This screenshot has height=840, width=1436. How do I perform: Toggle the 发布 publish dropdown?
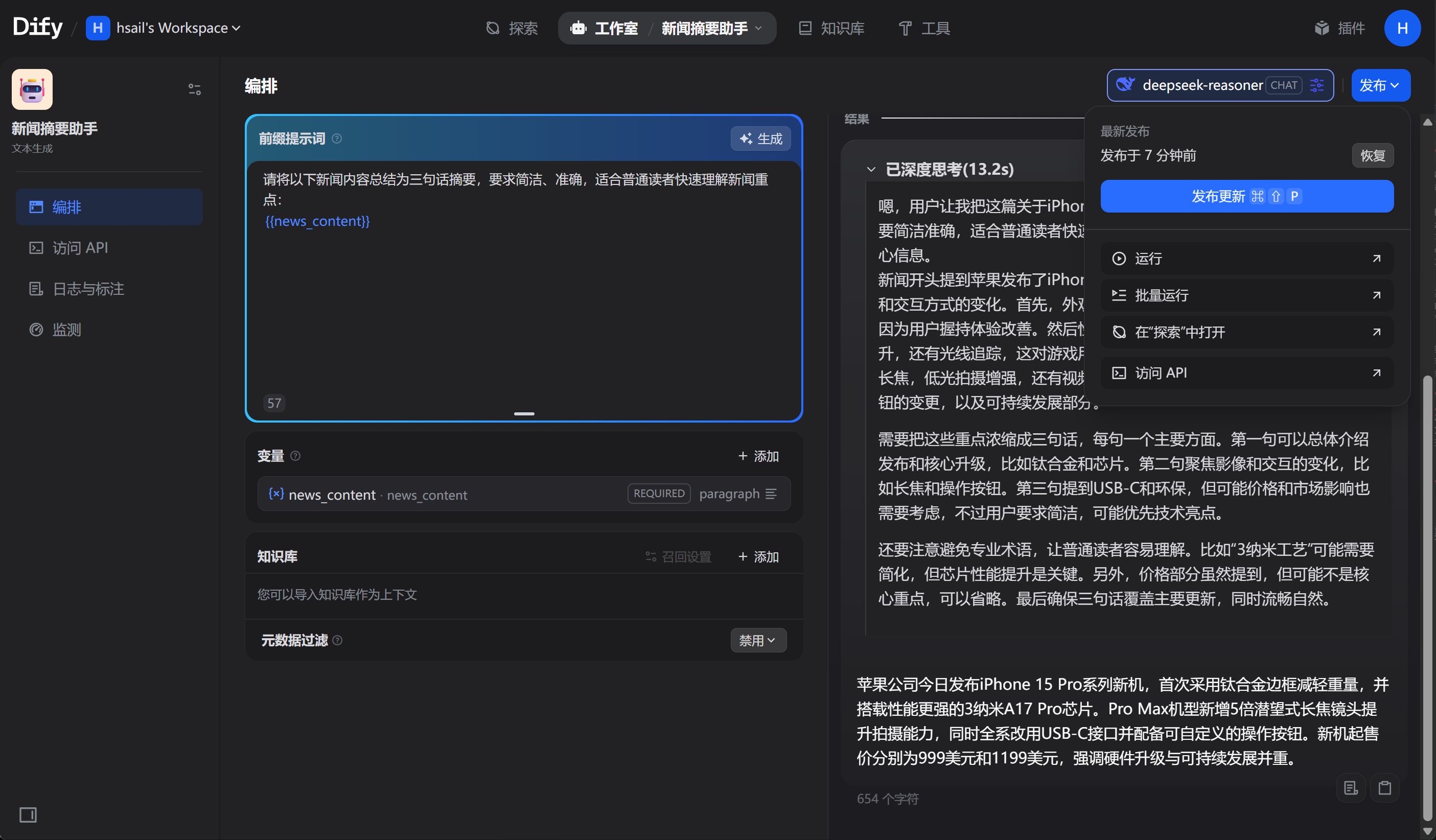click(x=1381, y=85)
